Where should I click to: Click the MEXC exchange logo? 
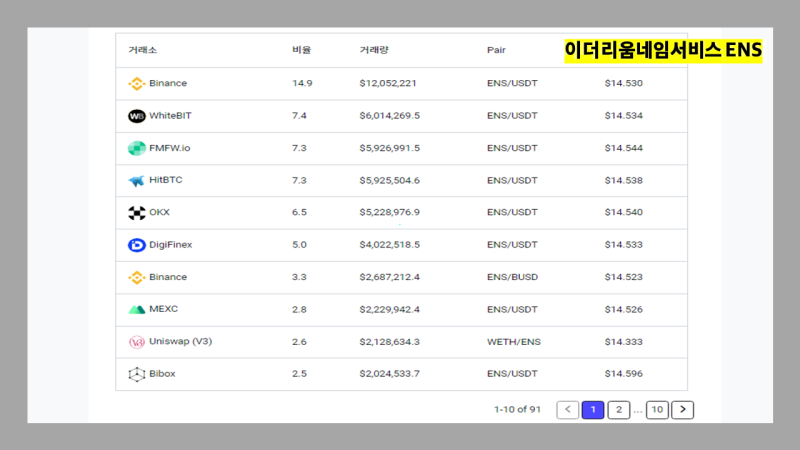pyautogui.click(x=137, y=309)
